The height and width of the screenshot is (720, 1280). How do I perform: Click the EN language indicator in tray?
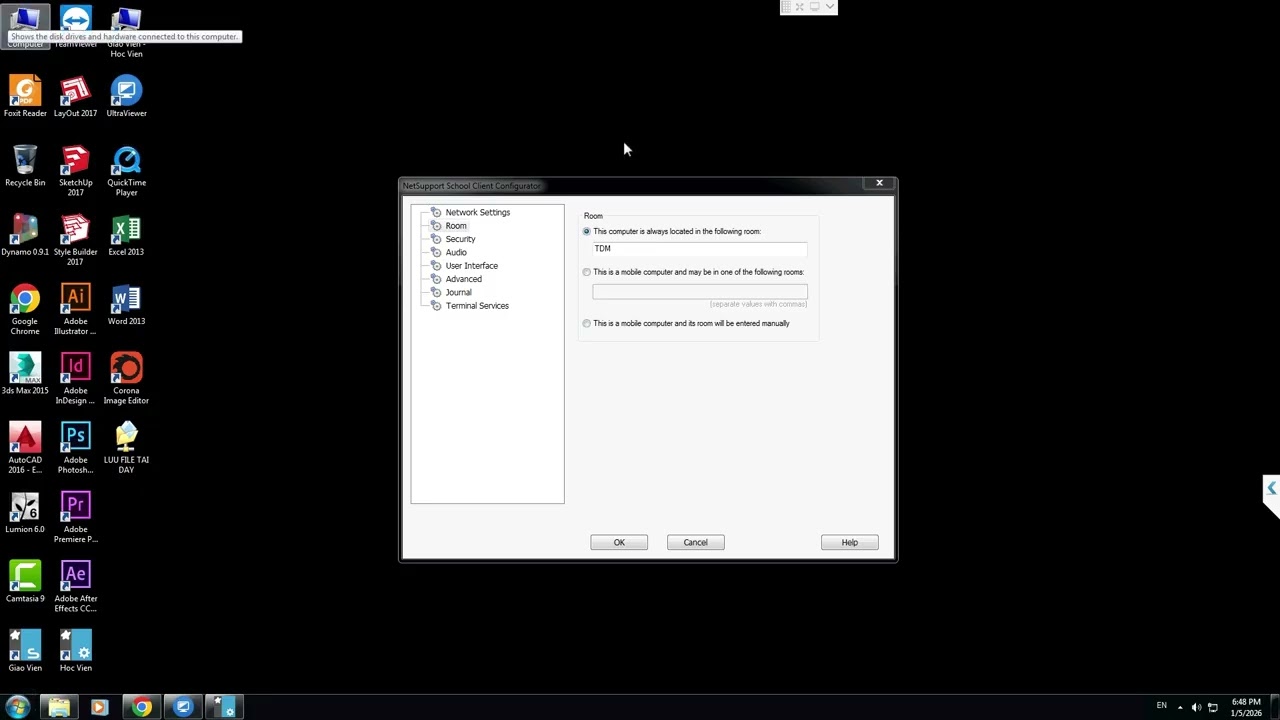click(x=1161, y=705)
